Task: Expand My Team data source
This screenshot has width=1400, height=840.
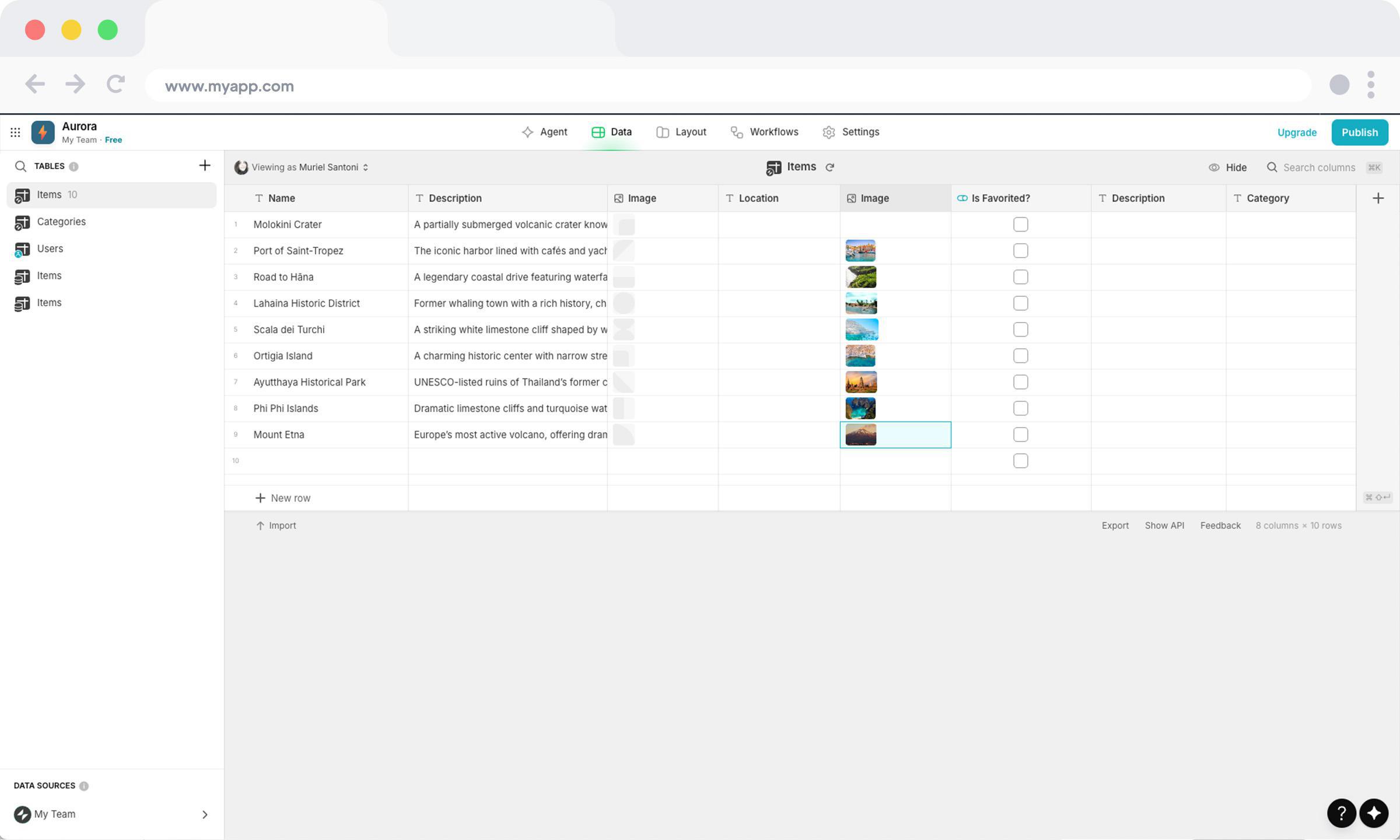Action: click(204, 814)
